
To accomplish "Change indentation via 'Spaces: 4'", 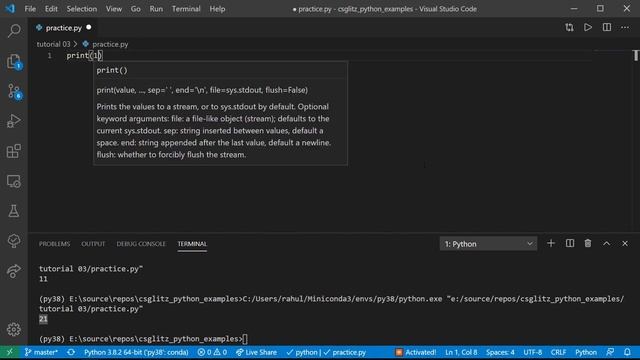I will point(500,352).
